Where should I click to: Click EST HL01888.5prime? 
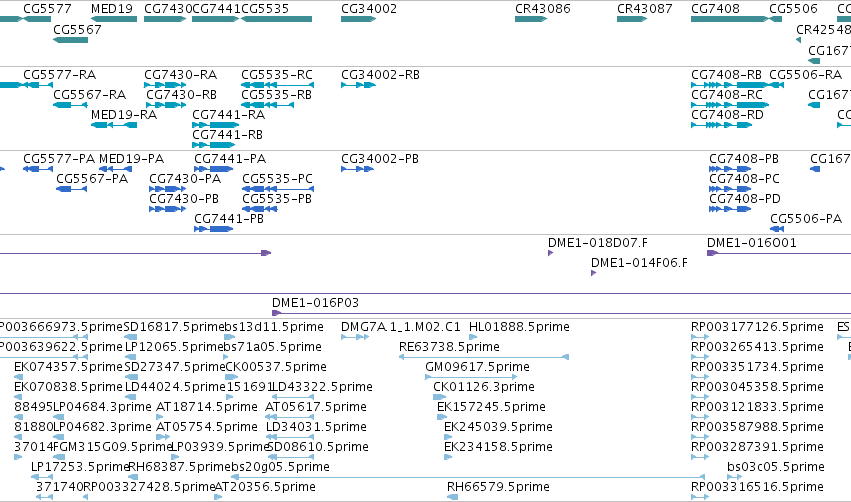(472, 337)
